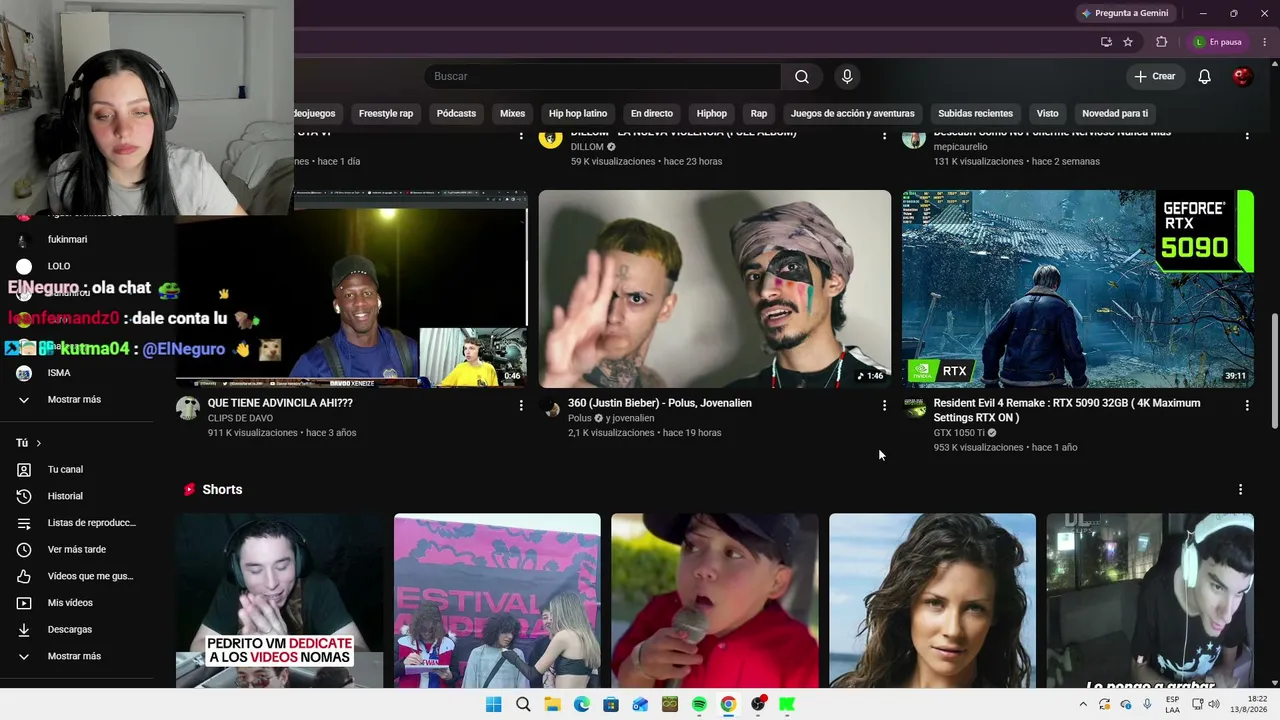
Task: Click the ESP LAA language indicator
Action: (x=1172, y=705)
